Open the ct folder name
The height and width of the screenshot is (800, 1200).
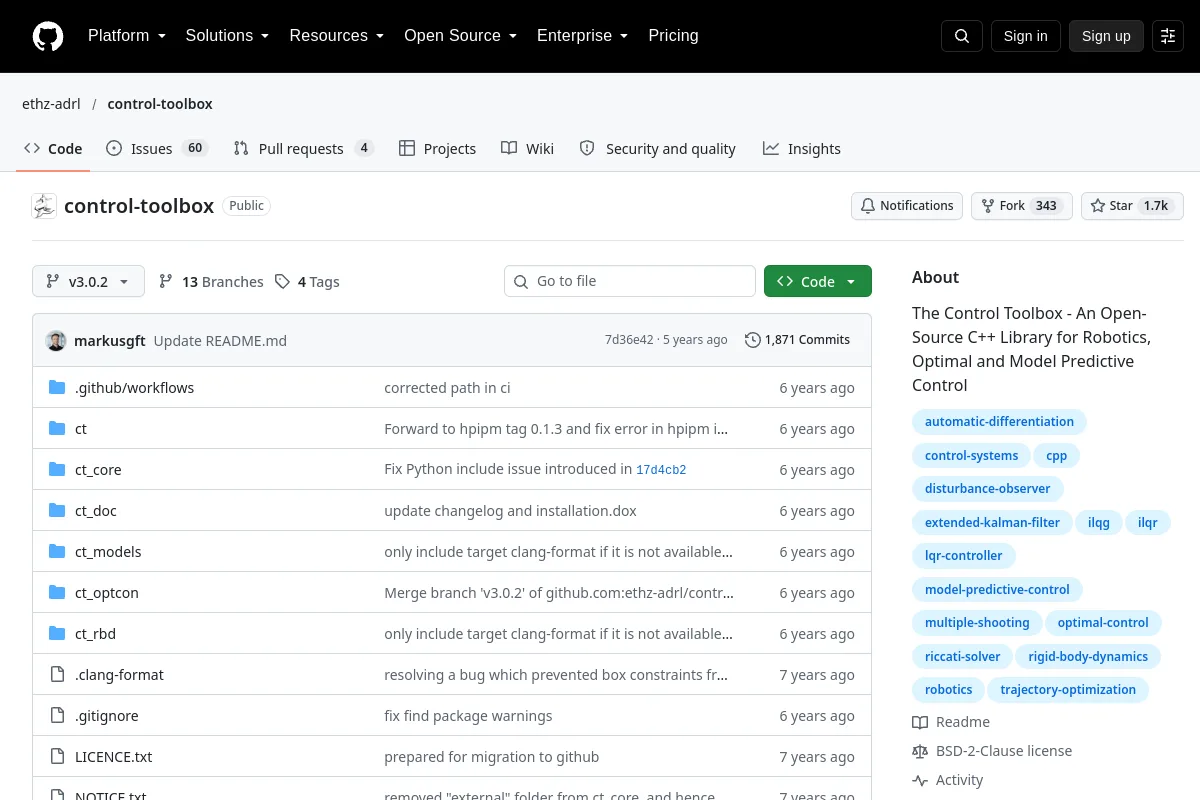[81, 428]
